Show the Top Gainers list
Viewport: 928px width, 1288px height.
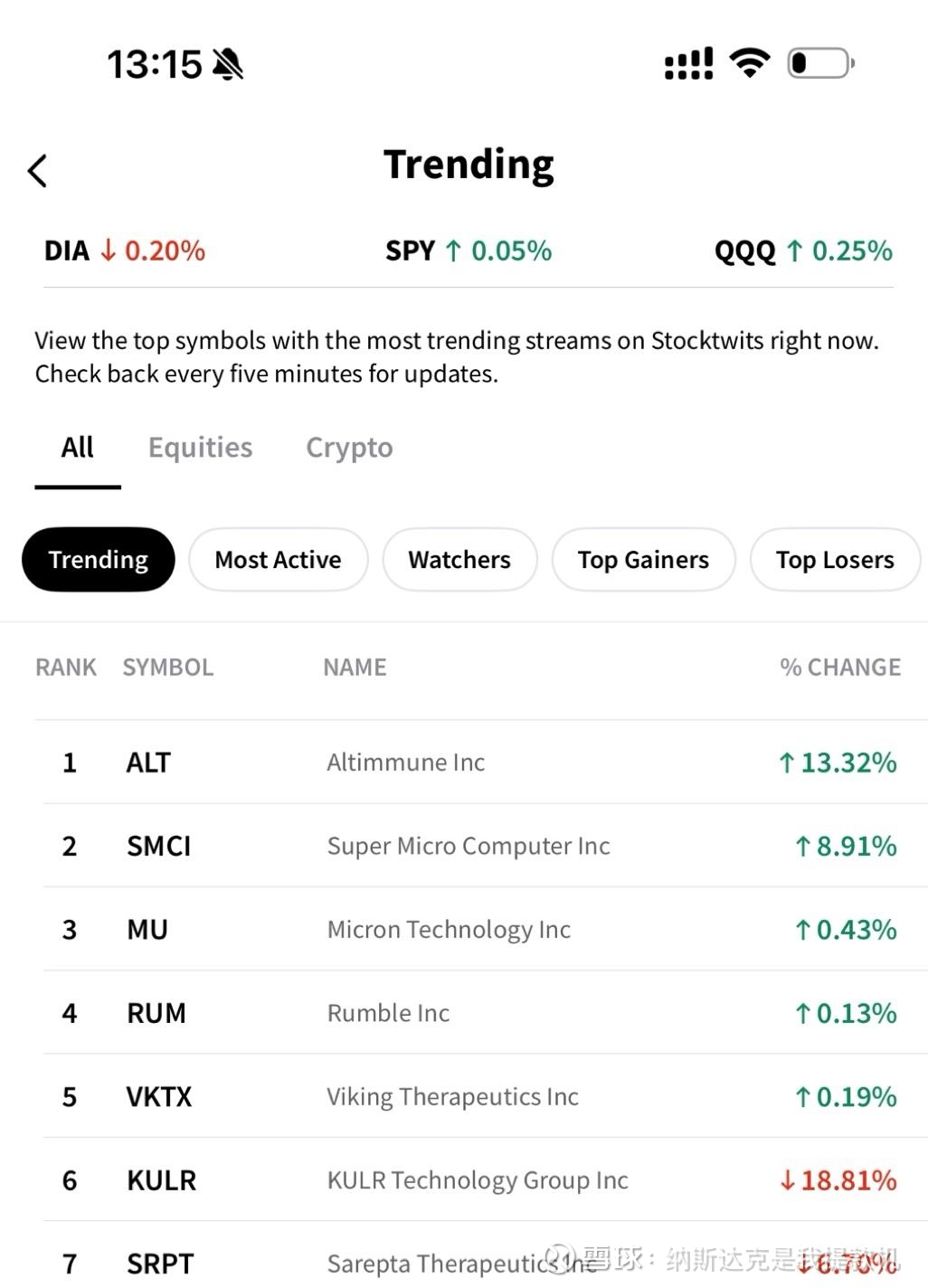[643, 560]
